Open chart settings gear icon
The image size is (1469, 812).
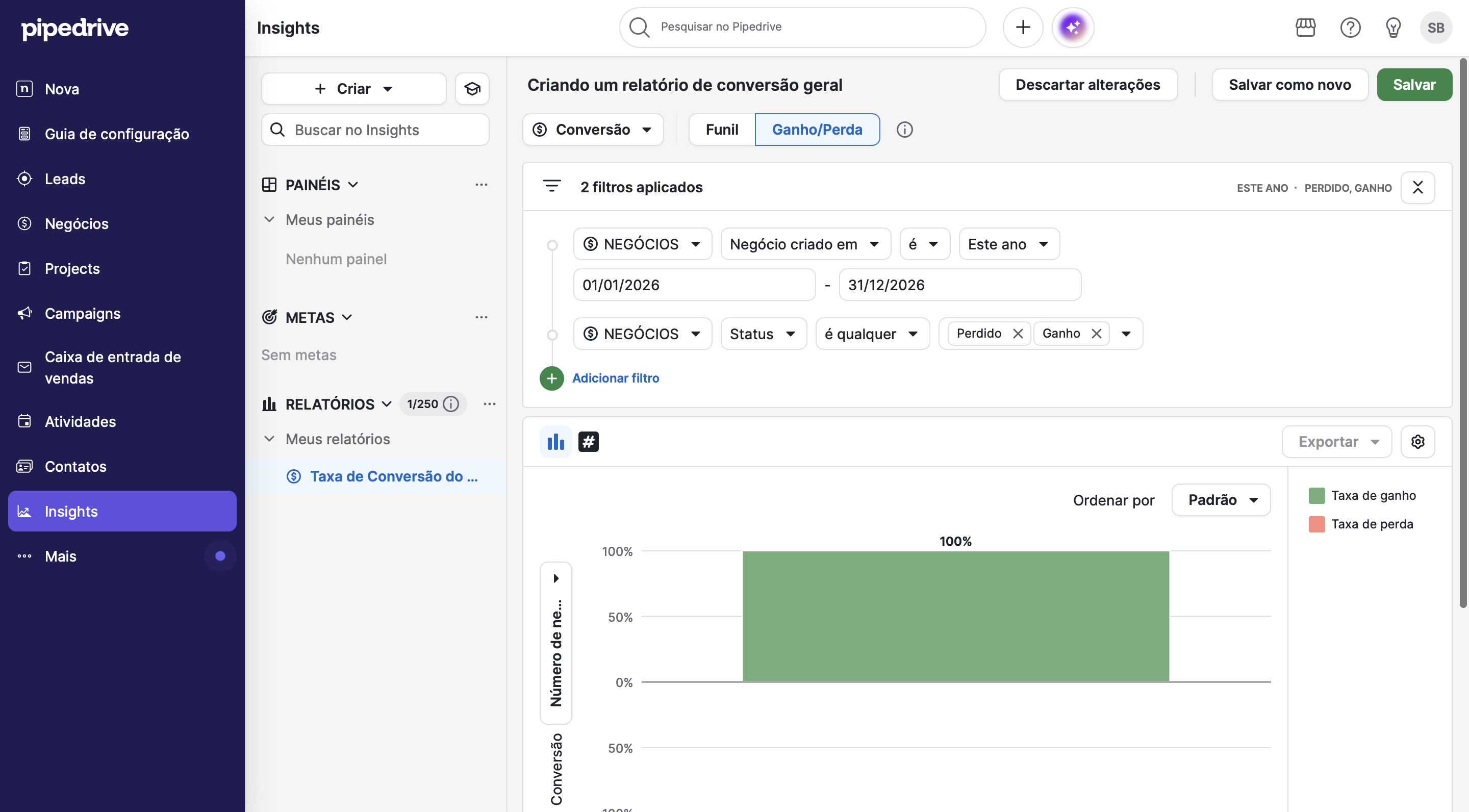pyautogui.click(x=1417, y=441)
